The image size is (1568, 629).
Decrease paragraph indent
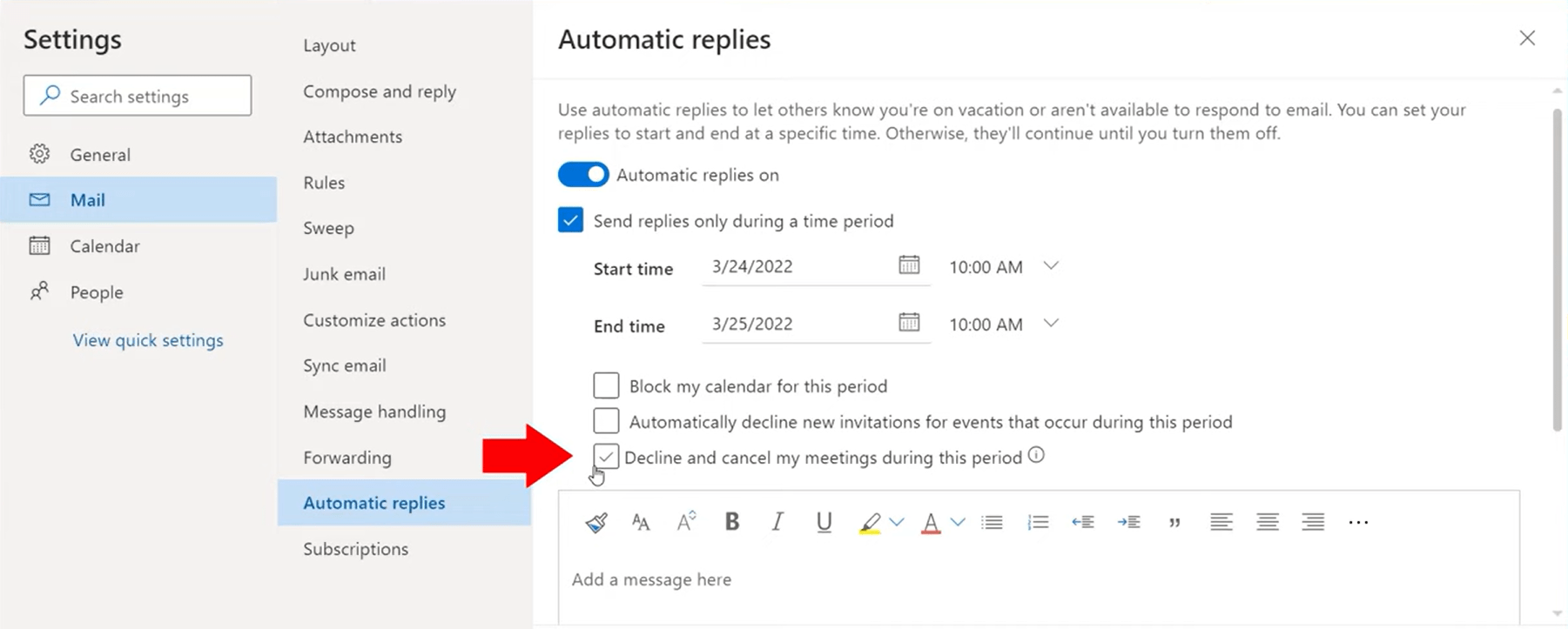point(1083,522)
